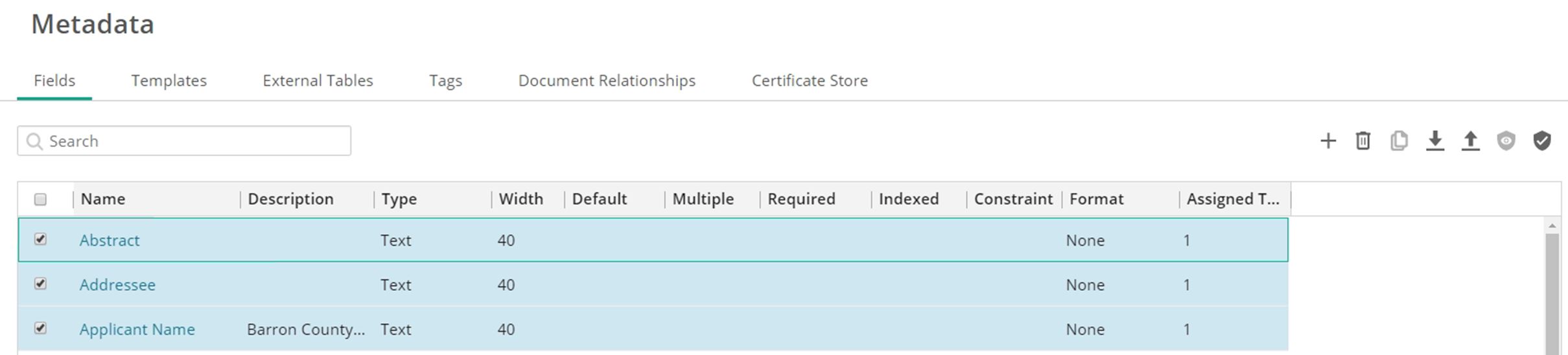This screenshot has height=355, width=1568.
Task: Click the shield with checkmark icon
Action: [x=1541, y=141]
